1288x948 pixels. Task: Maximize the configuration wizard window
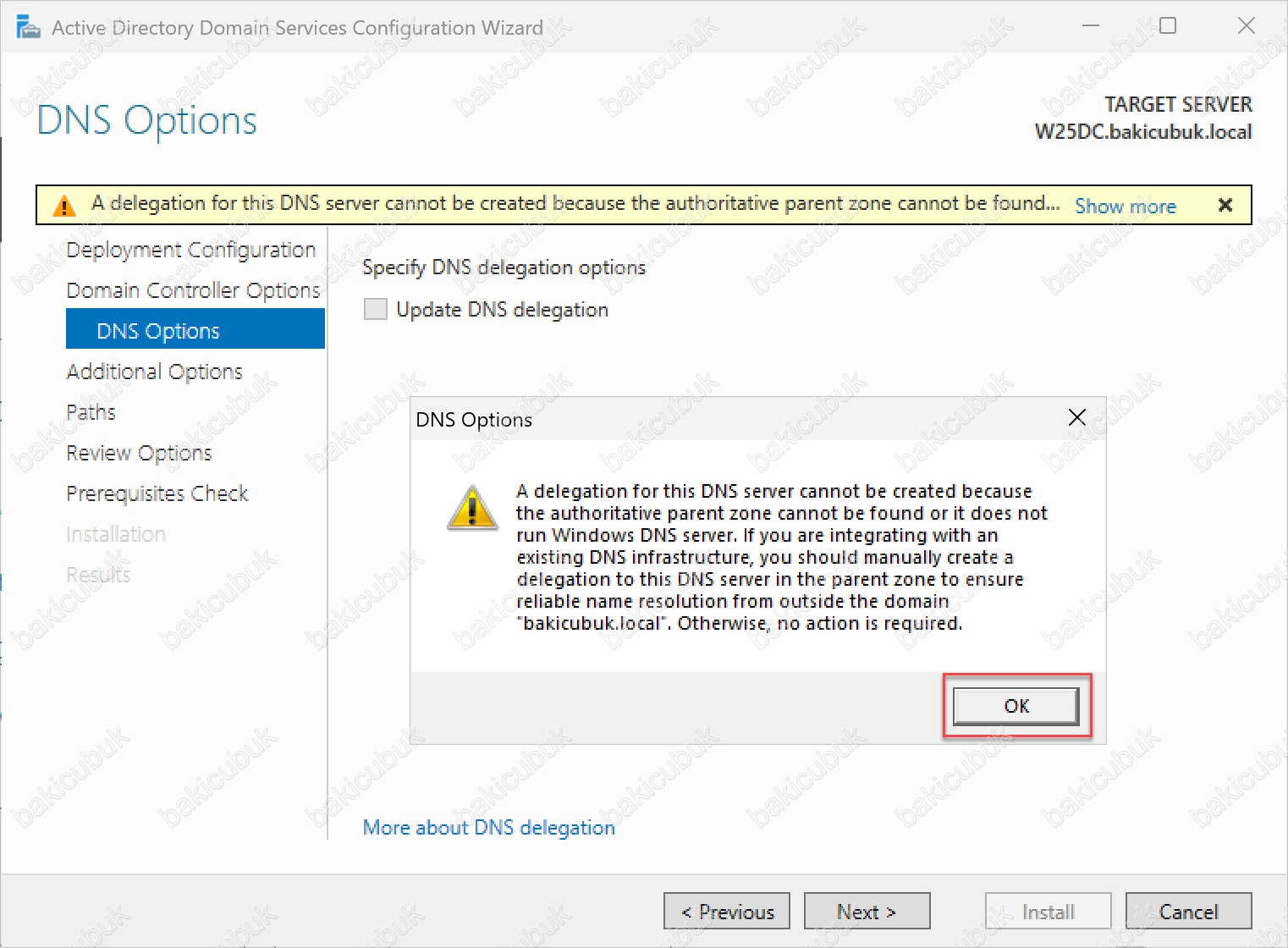pos(1168,26)
